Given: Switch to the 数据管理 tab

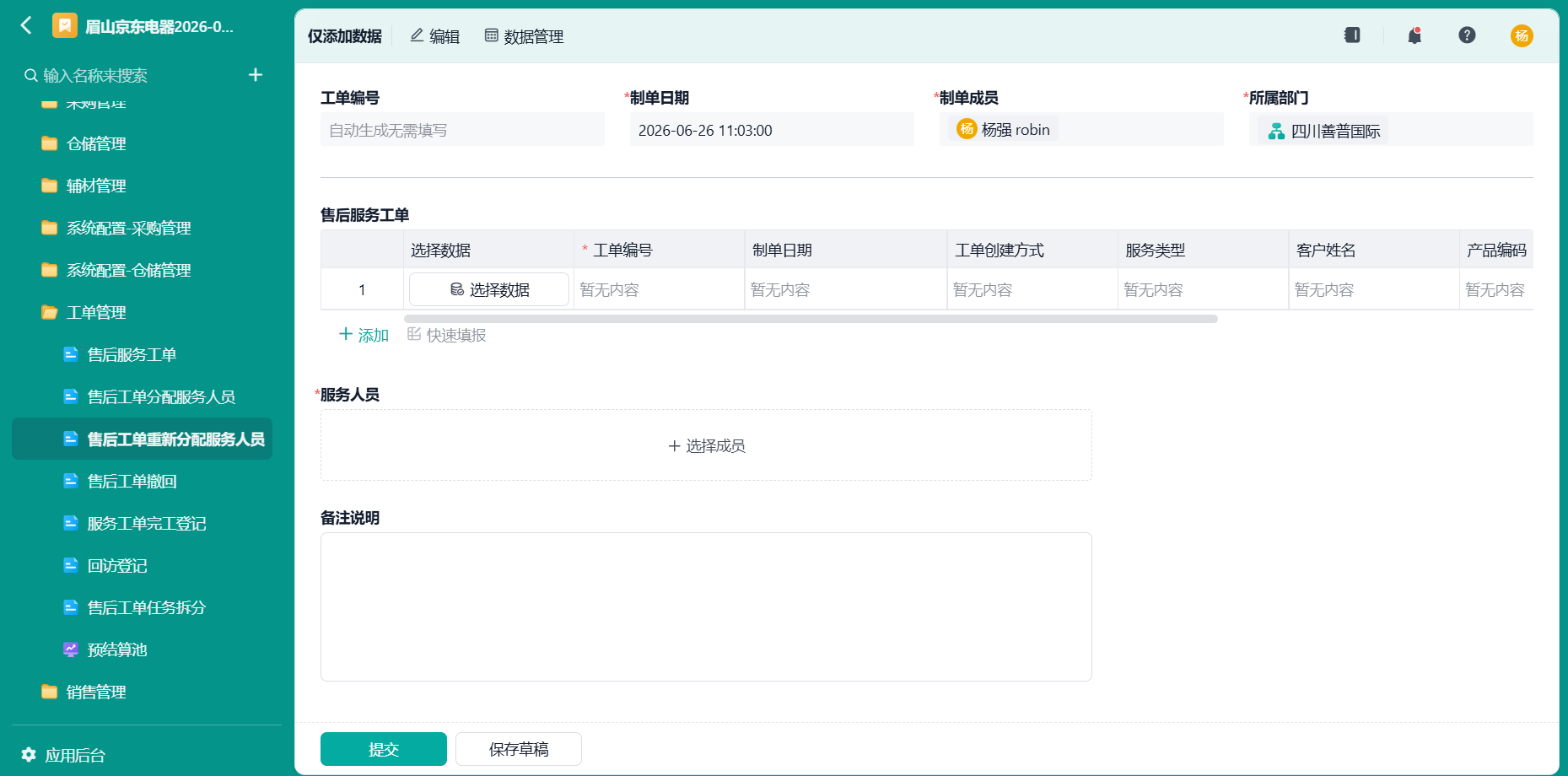Looking at the screenshot, I should [x=524, y=36].
